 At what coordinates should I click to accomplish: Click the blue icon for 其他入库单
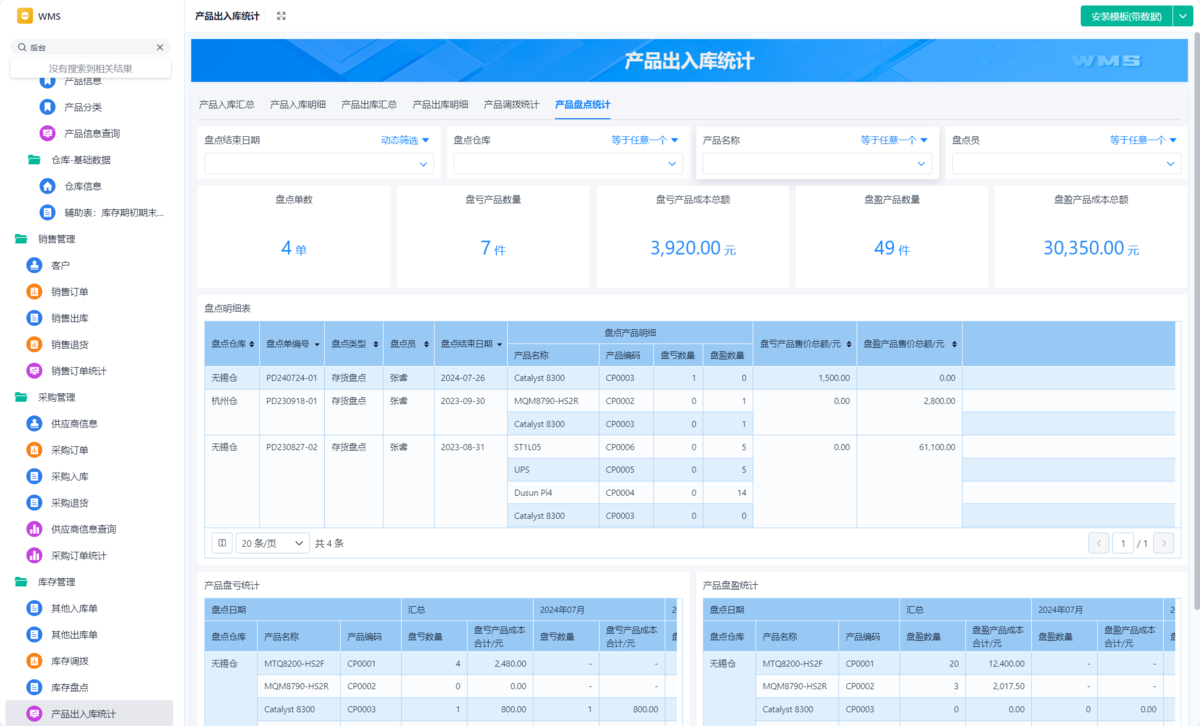click(x=34, y=608)
